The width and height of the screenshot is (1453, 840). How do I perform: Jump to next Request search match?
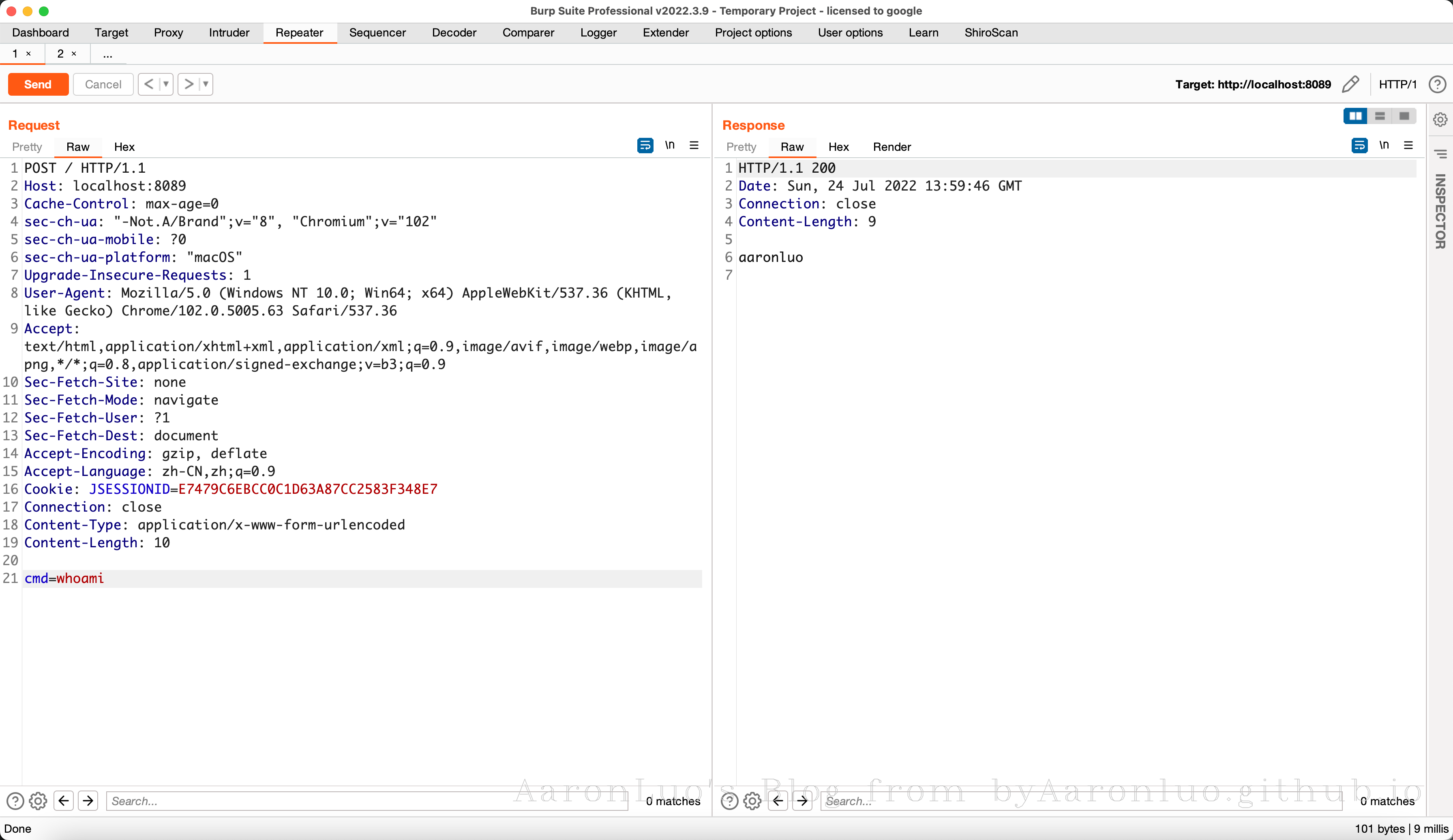(x=88, y=801)
